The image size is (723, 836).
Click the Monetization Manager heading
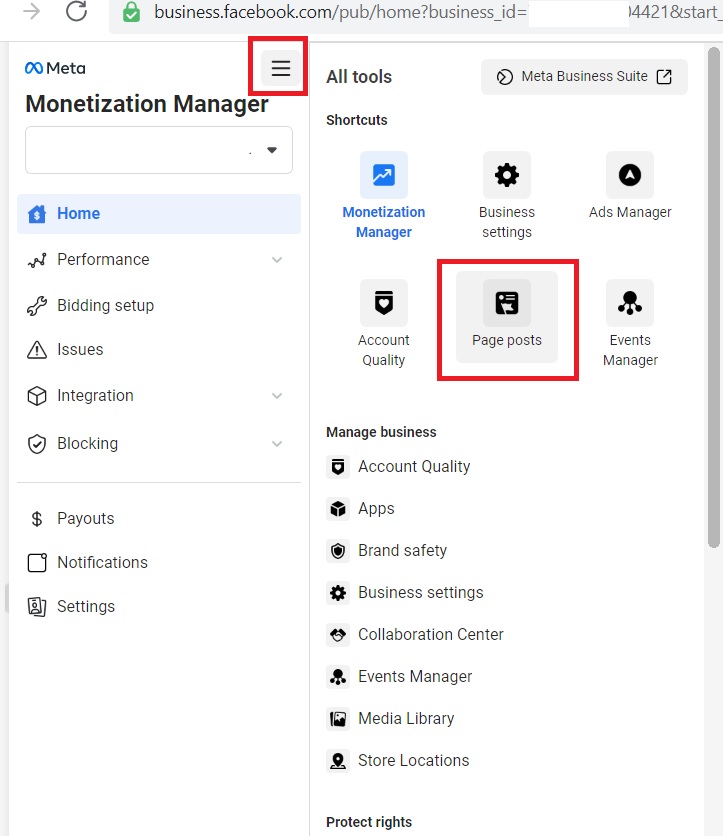pyautogui.click(x=147, y=104)
